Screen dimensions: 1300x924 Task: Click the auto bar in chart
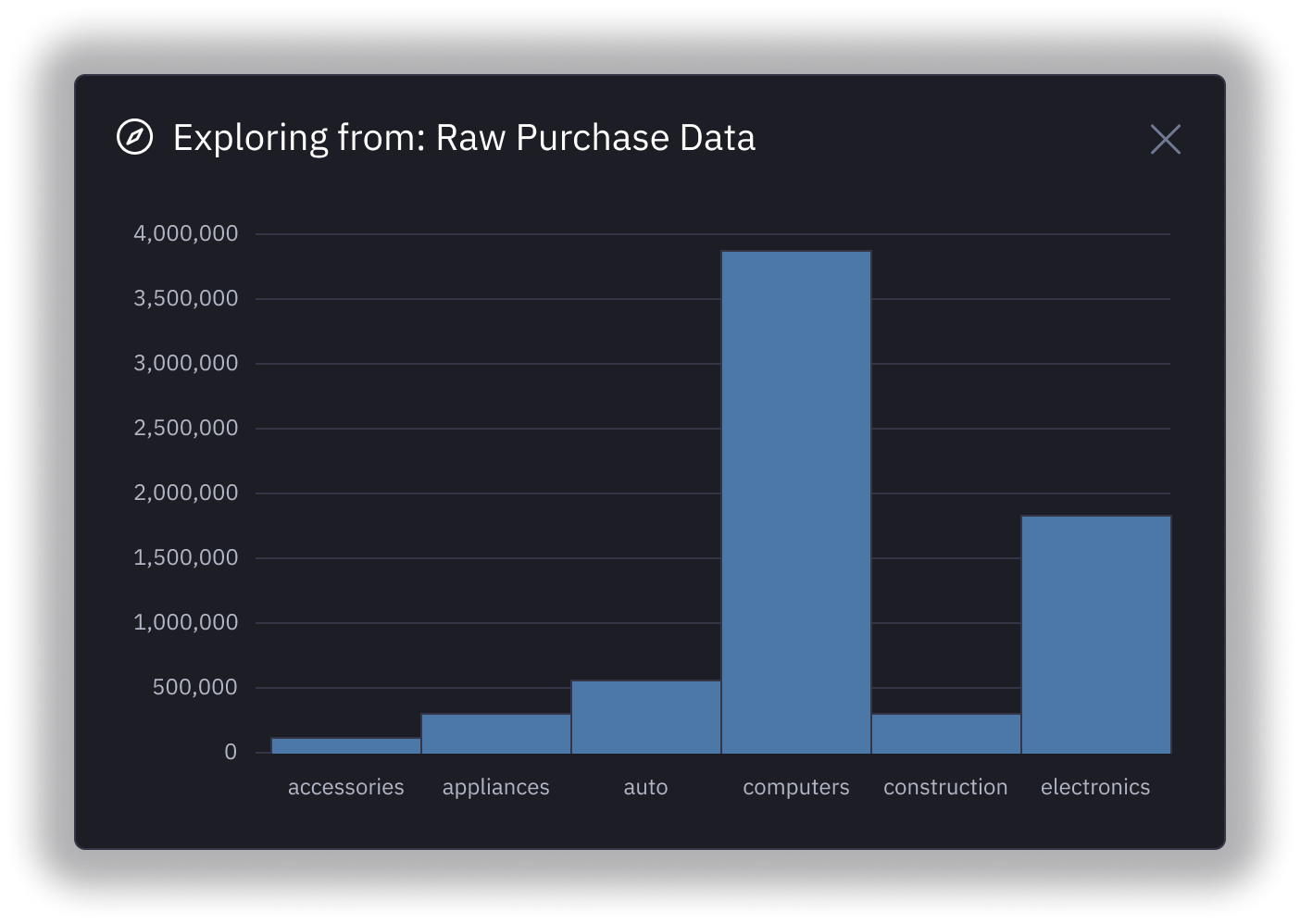[x=646, y=717]
